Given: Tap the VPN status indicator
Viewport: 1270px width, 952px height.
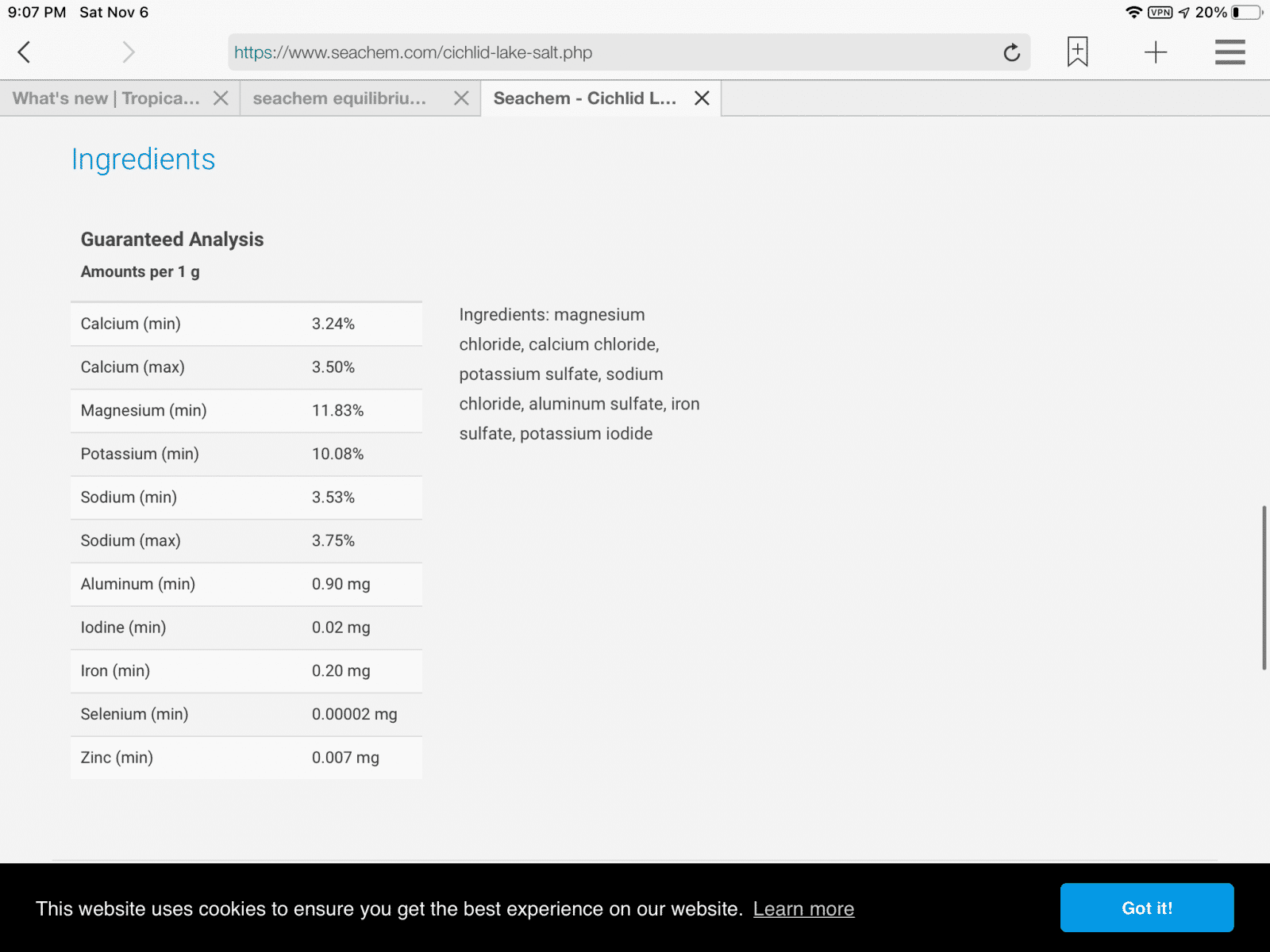Looking at the screenshot, I should click(1160, 13).
